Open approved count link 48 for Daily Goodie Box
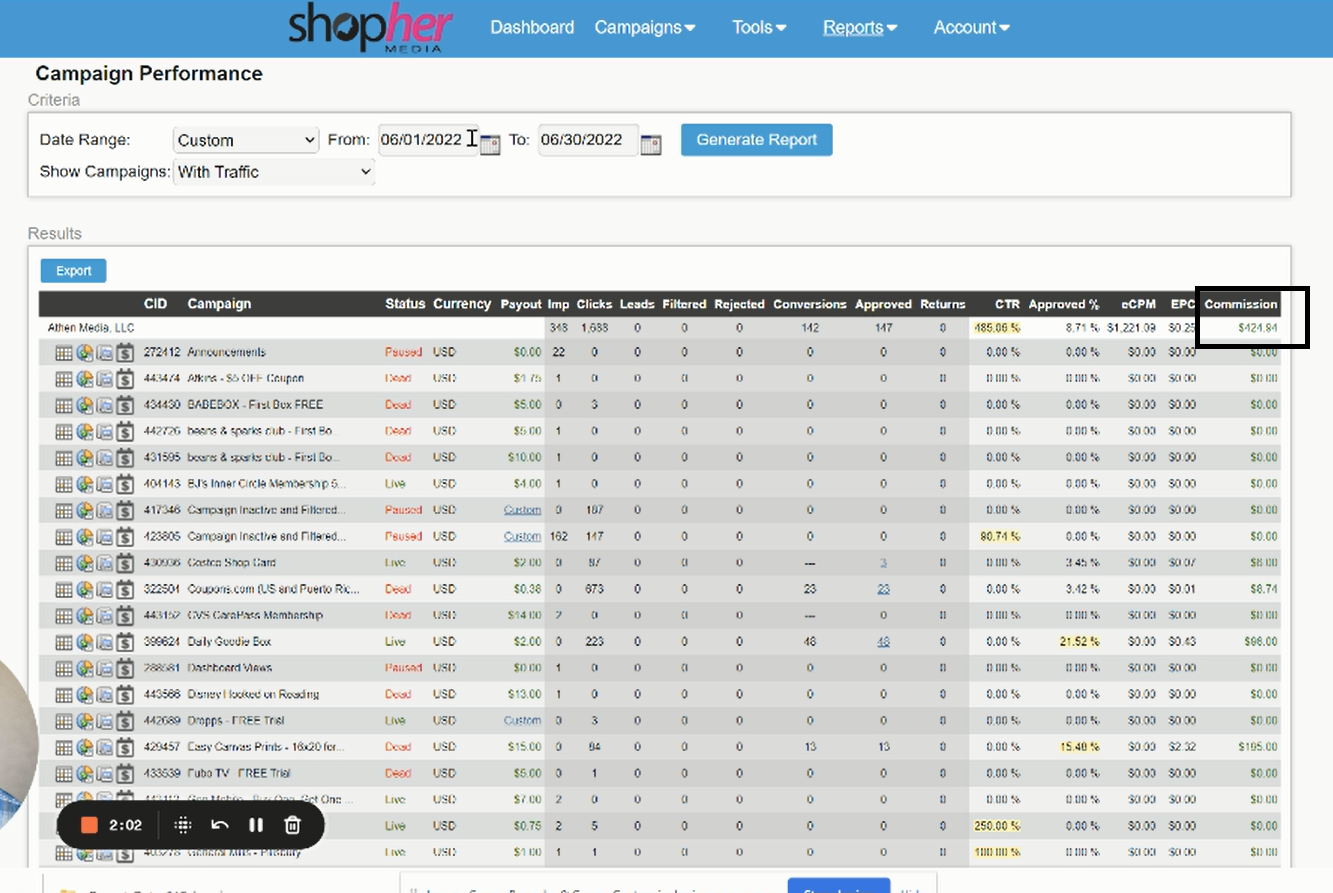 pos(884,642)
